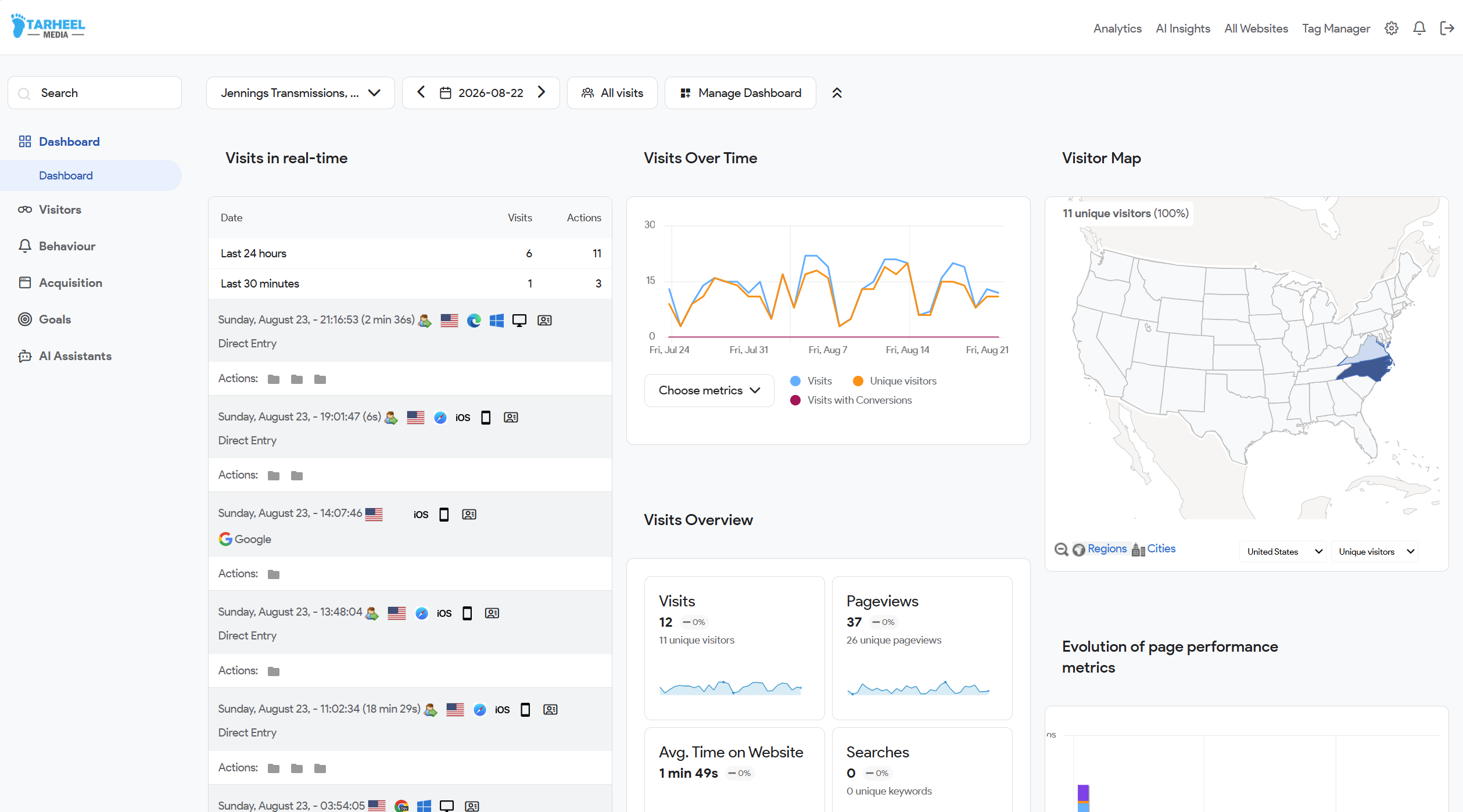Click the Edge browser icon in 21:16:53 visit

474,321
